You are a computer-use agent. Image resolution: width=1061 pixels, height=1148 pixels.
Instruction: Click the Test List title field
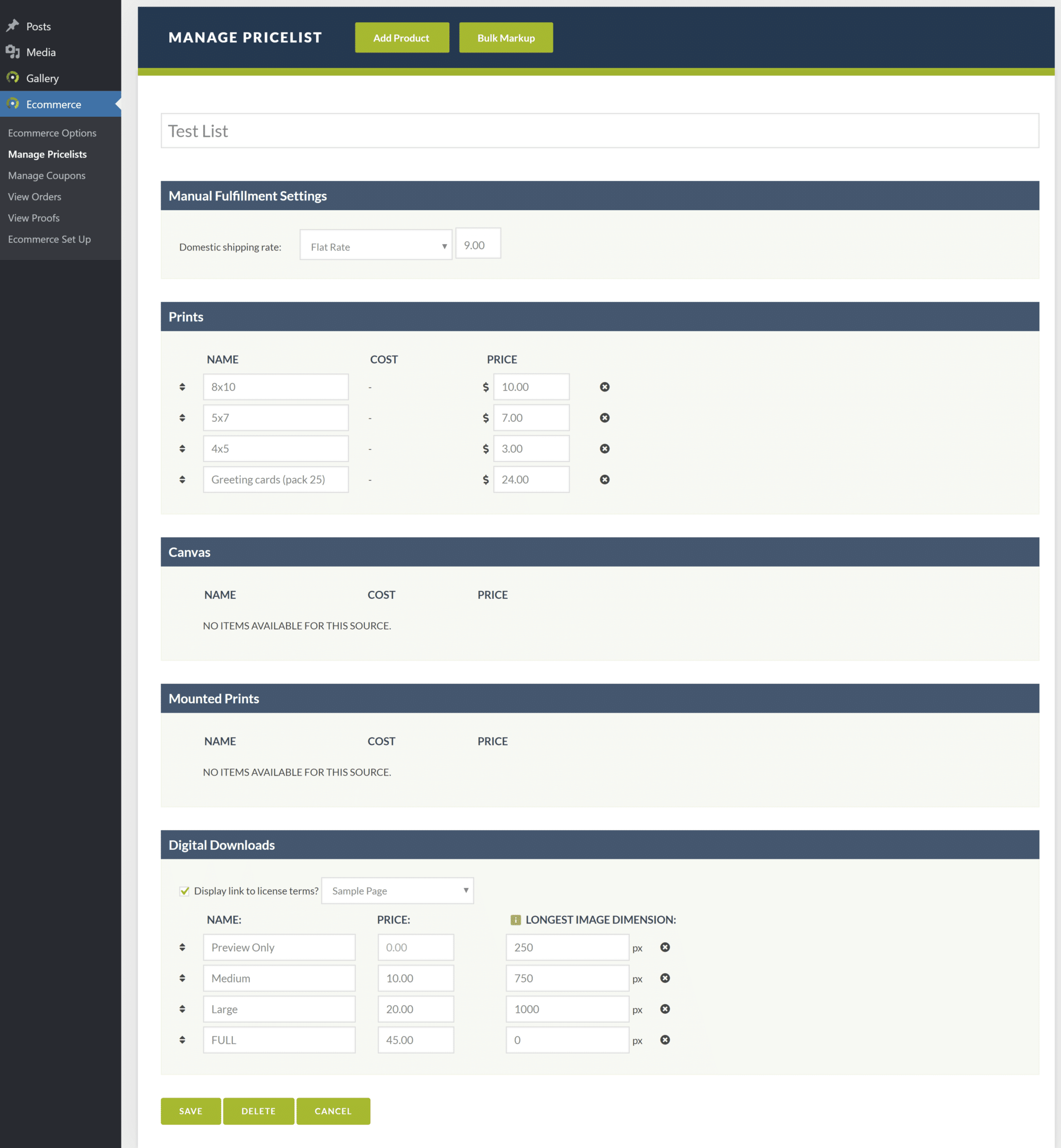pos(600,131)
